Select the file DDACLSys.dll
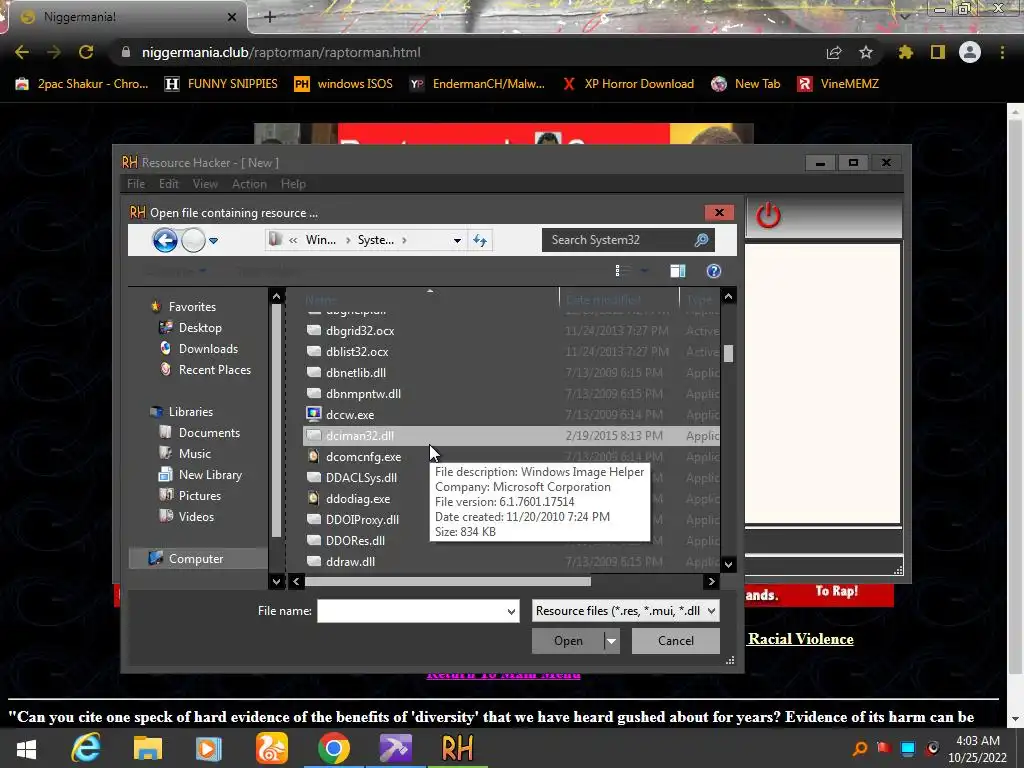 (x=361, y=477)
